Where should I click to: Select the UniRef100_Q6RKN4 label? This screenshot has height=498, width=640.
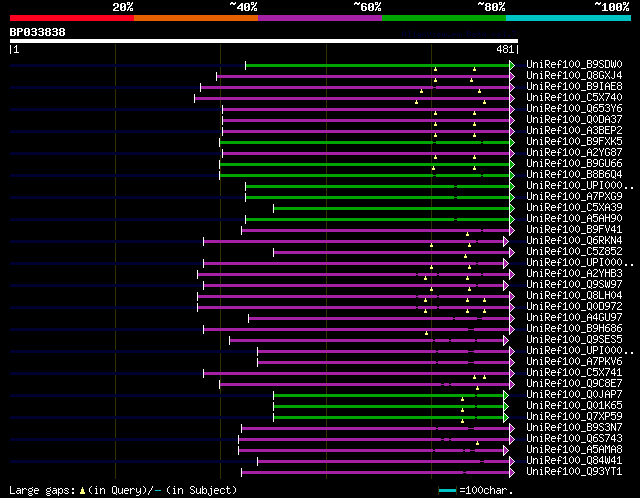coord(574,241)
